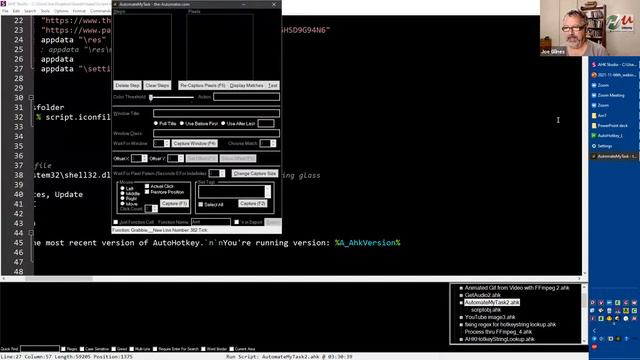Click the Test button
640x360 pixels.
coord(273,86)
